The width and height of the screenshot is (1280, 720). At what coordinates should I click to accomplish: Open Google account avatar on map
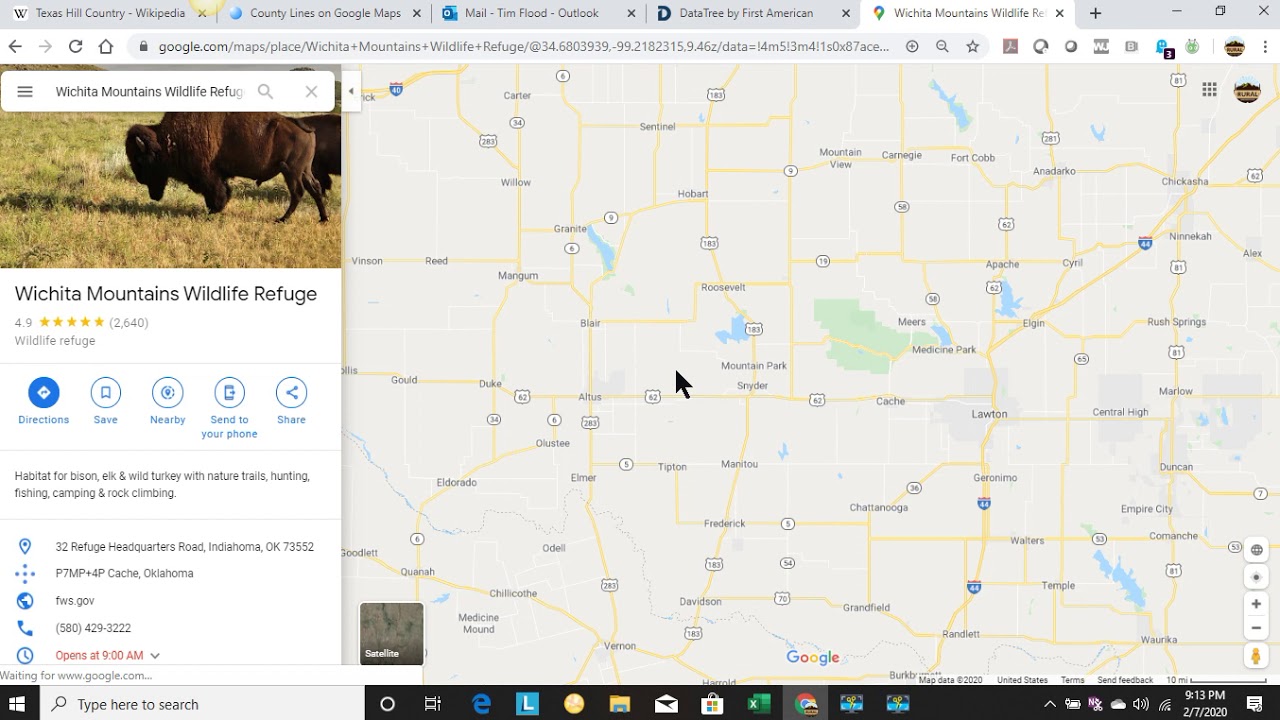[x=1247, y=90]
